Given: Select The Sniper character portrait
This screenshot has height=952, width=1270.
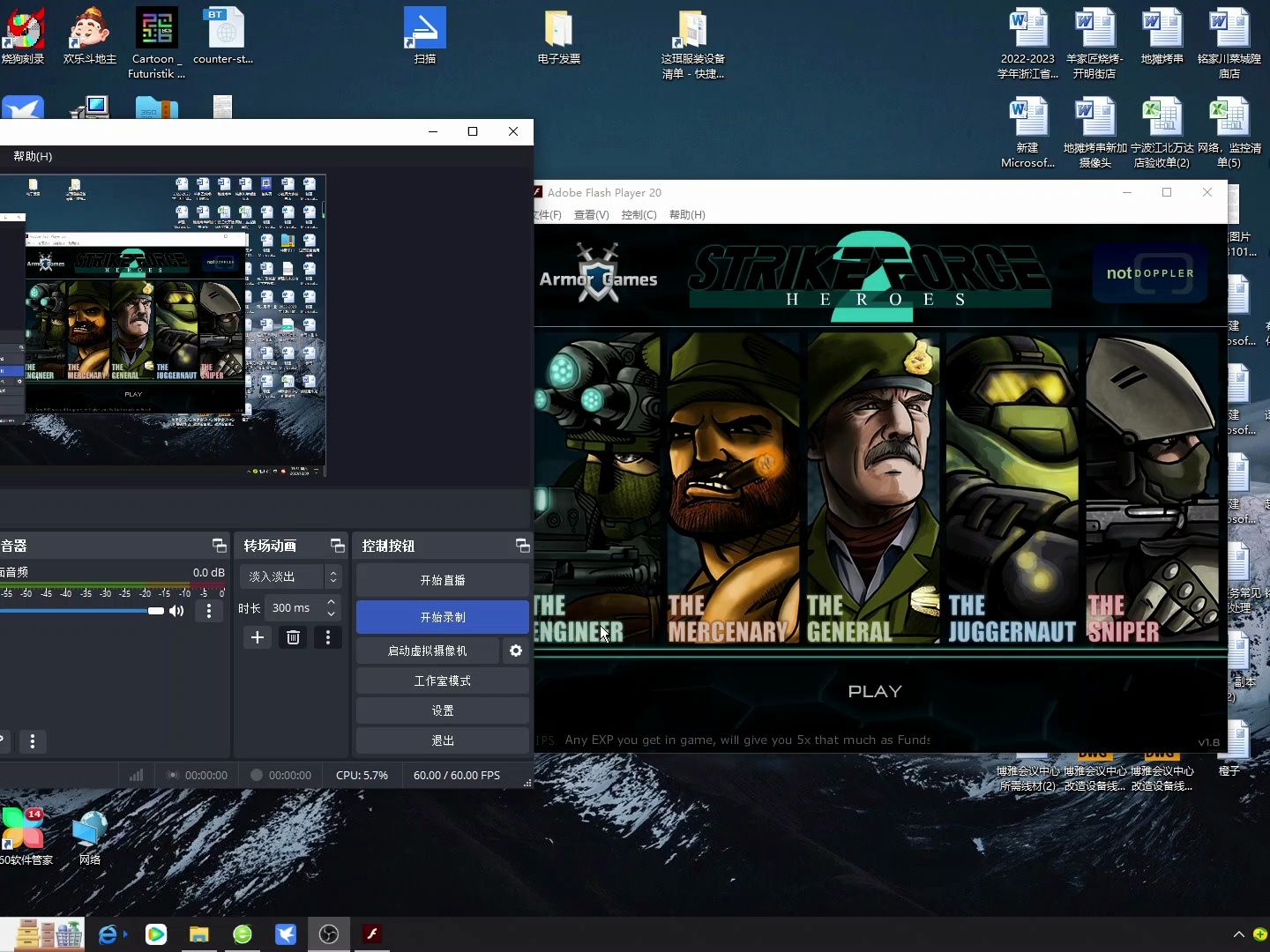Looking at the screenshot, I should click(x=1152, y=487).
